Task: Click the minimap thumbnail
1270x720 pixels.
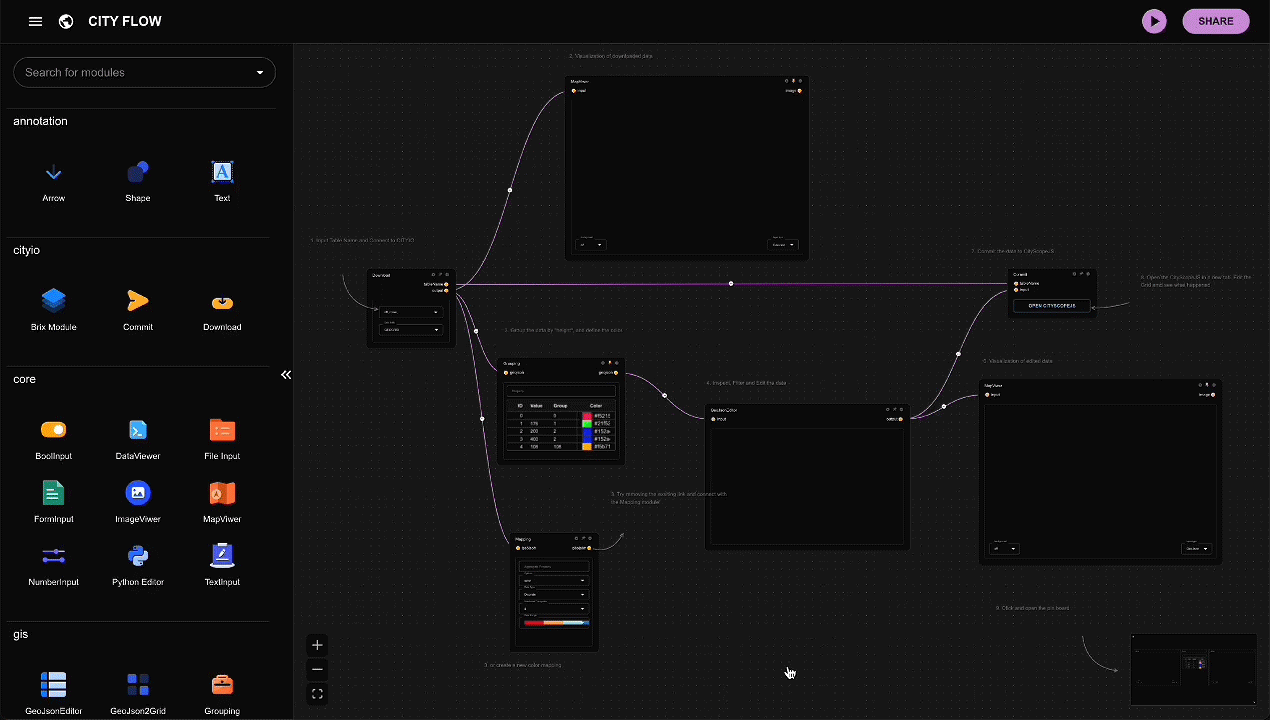Action: (x=1193, y=670)
